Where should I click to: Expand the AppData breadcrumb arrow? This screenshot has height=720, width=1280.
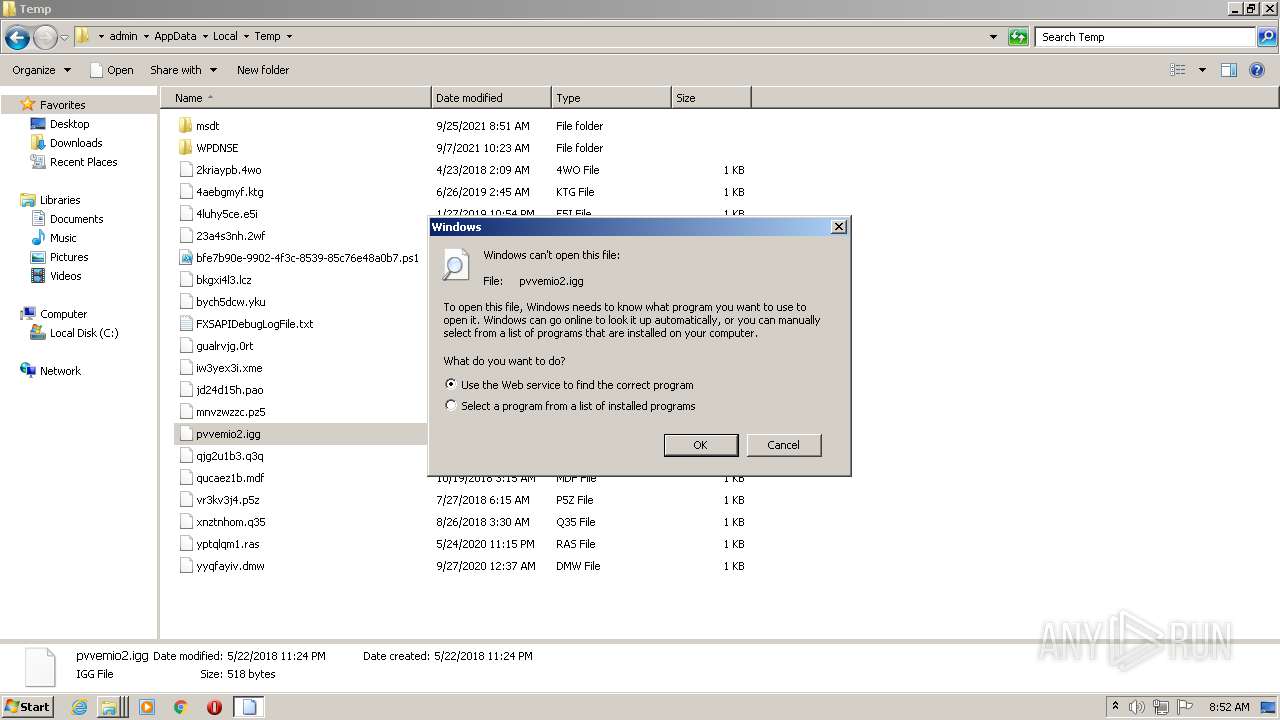(x=205, y=37)
